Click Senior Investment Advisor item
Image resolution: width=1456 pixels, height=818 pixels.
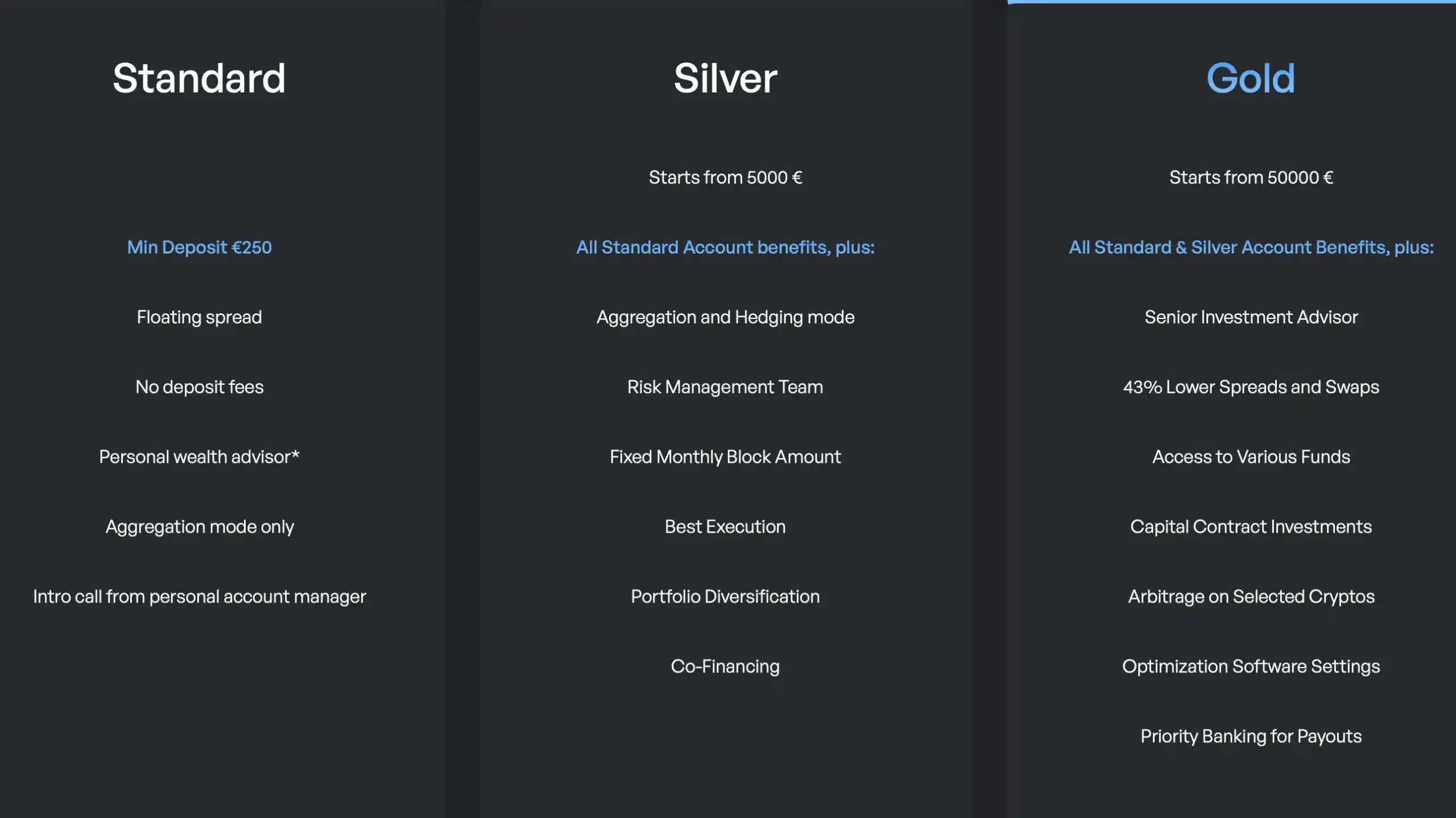pos(1251,317)
